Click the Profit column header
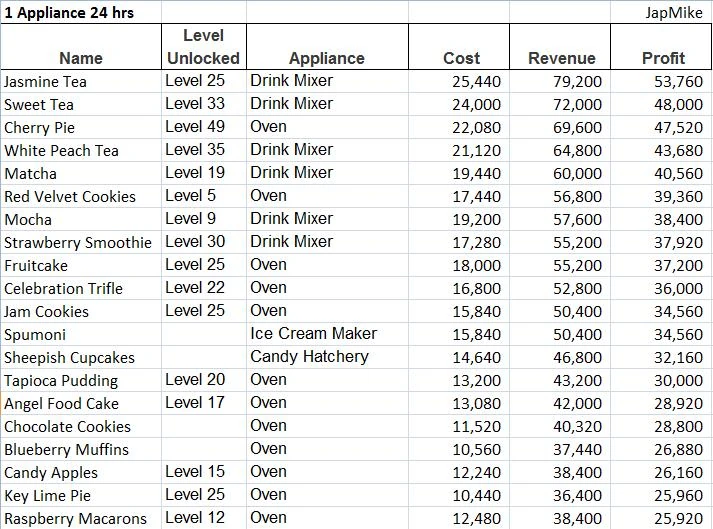The height and width of the screenshot is (529, 713). 661,47
